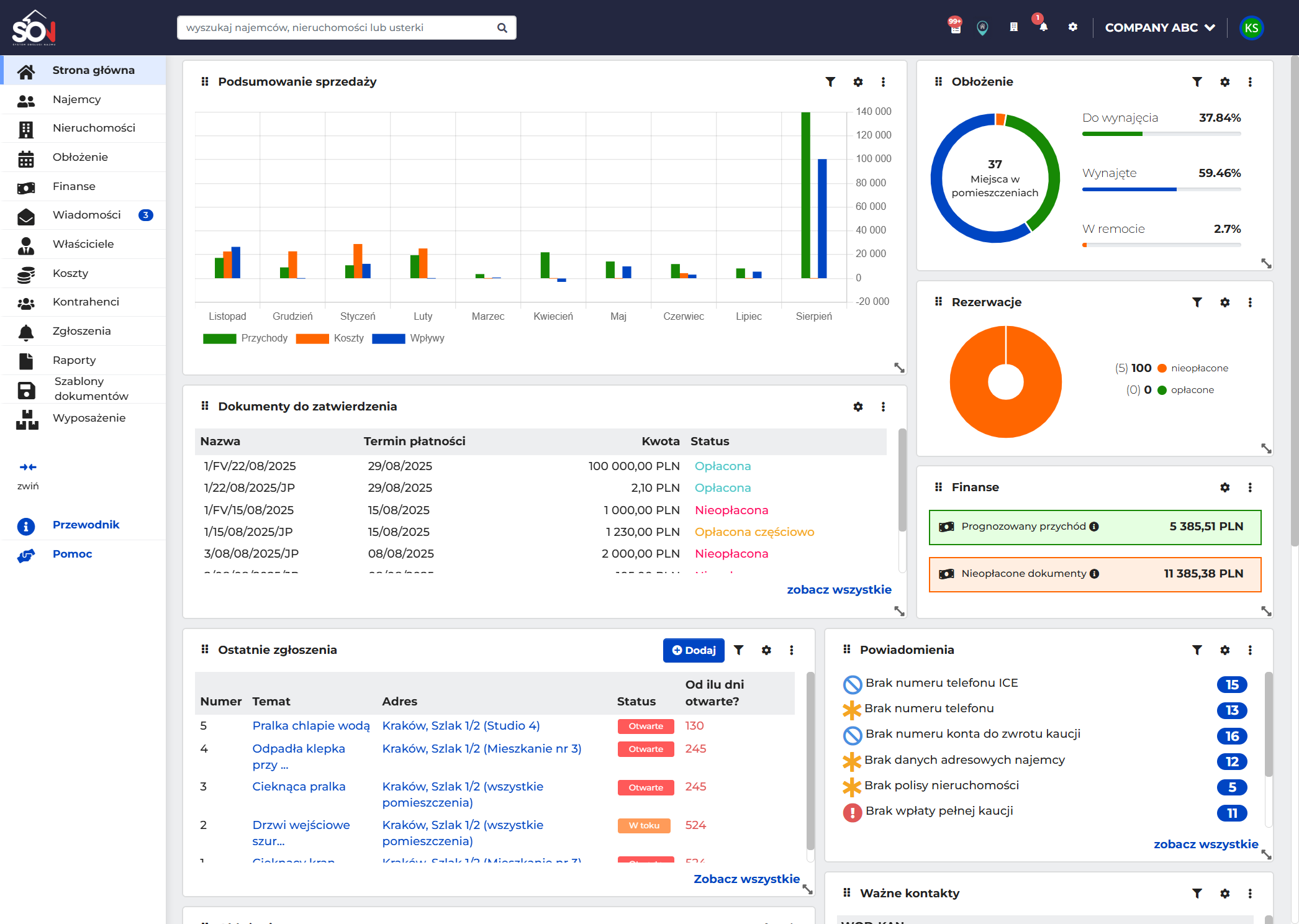The height and width of the screenshot is (924, 1299).
Task: Open the Pralka chlapie wodą ticket
Action: click(311, 726)
